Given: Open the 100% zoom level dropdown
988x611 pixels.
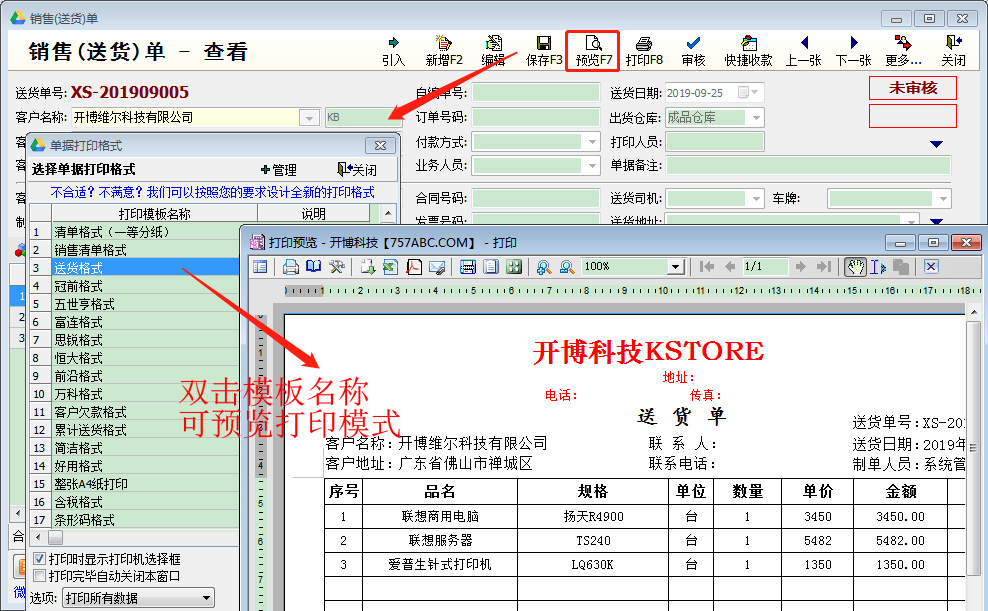Looking at the screenshot, I should tap(675, 266).
